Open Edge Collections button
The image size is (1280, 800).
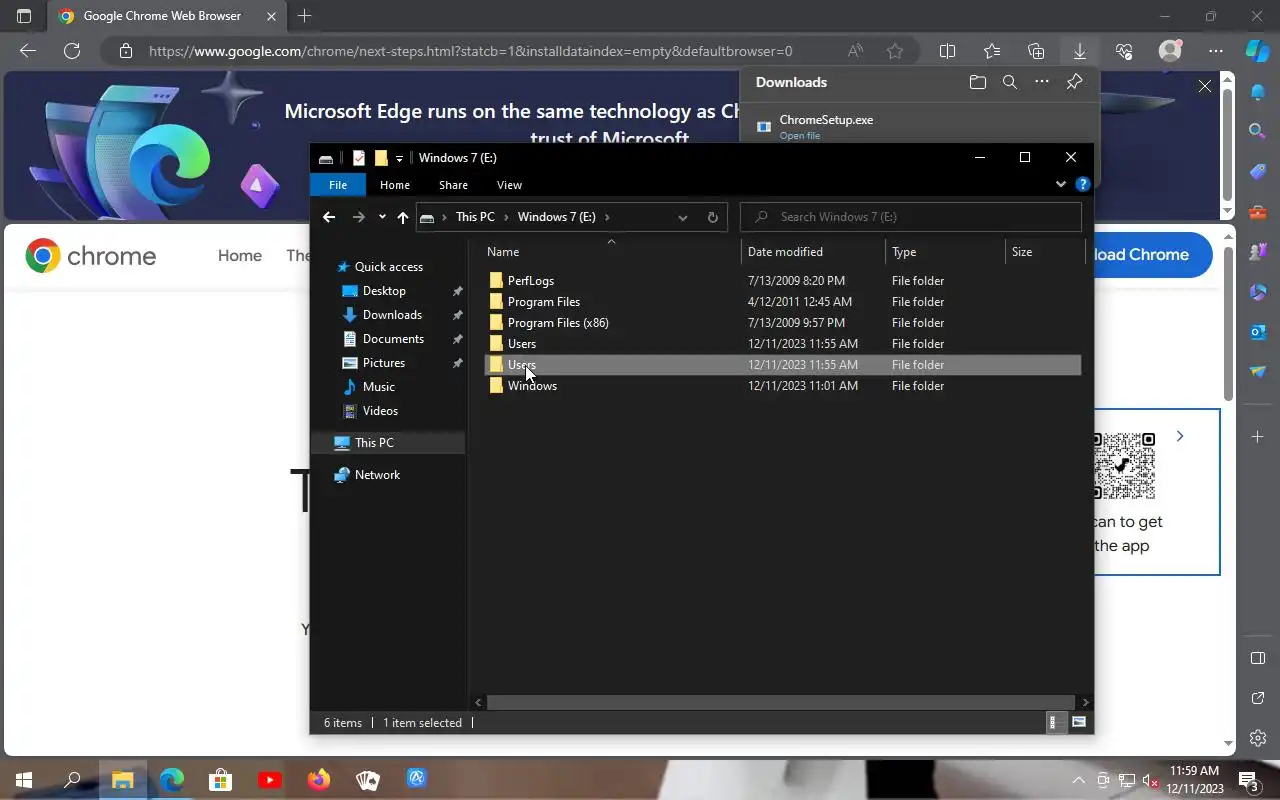(x=1036, y=51)
